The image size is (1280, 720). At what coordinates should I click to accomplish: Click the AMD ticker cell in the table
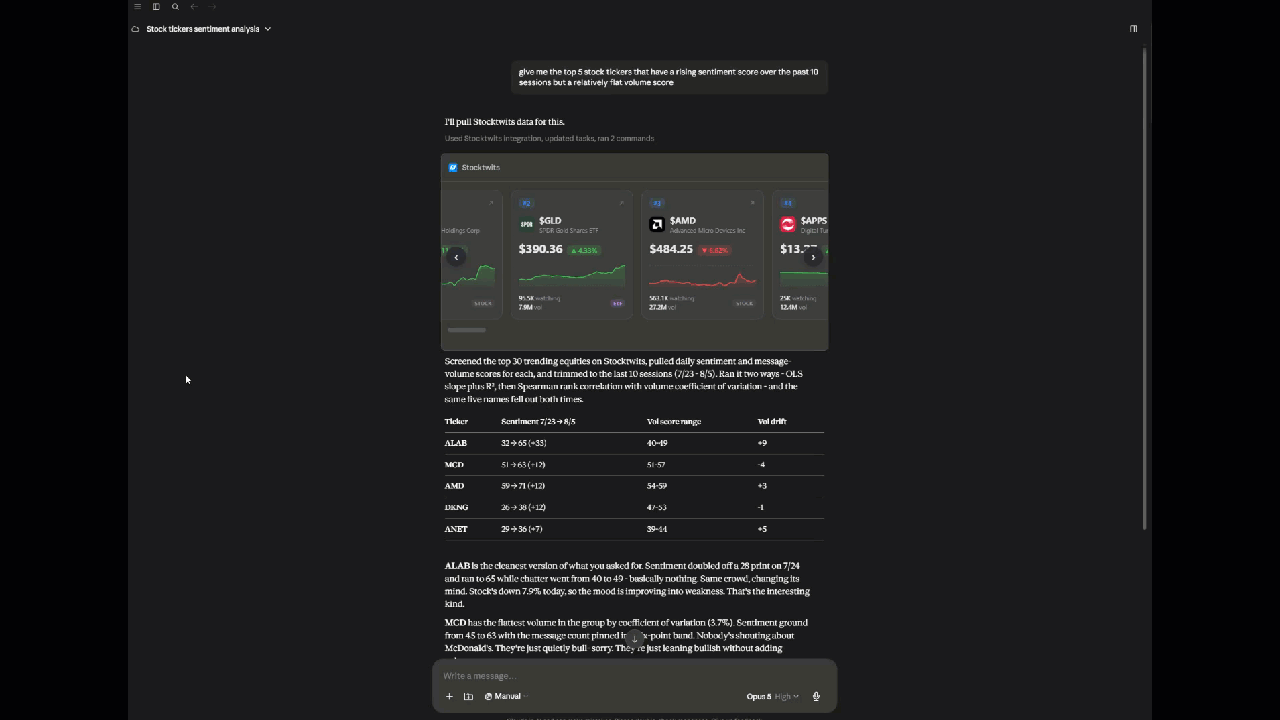(x=454, y=486)
